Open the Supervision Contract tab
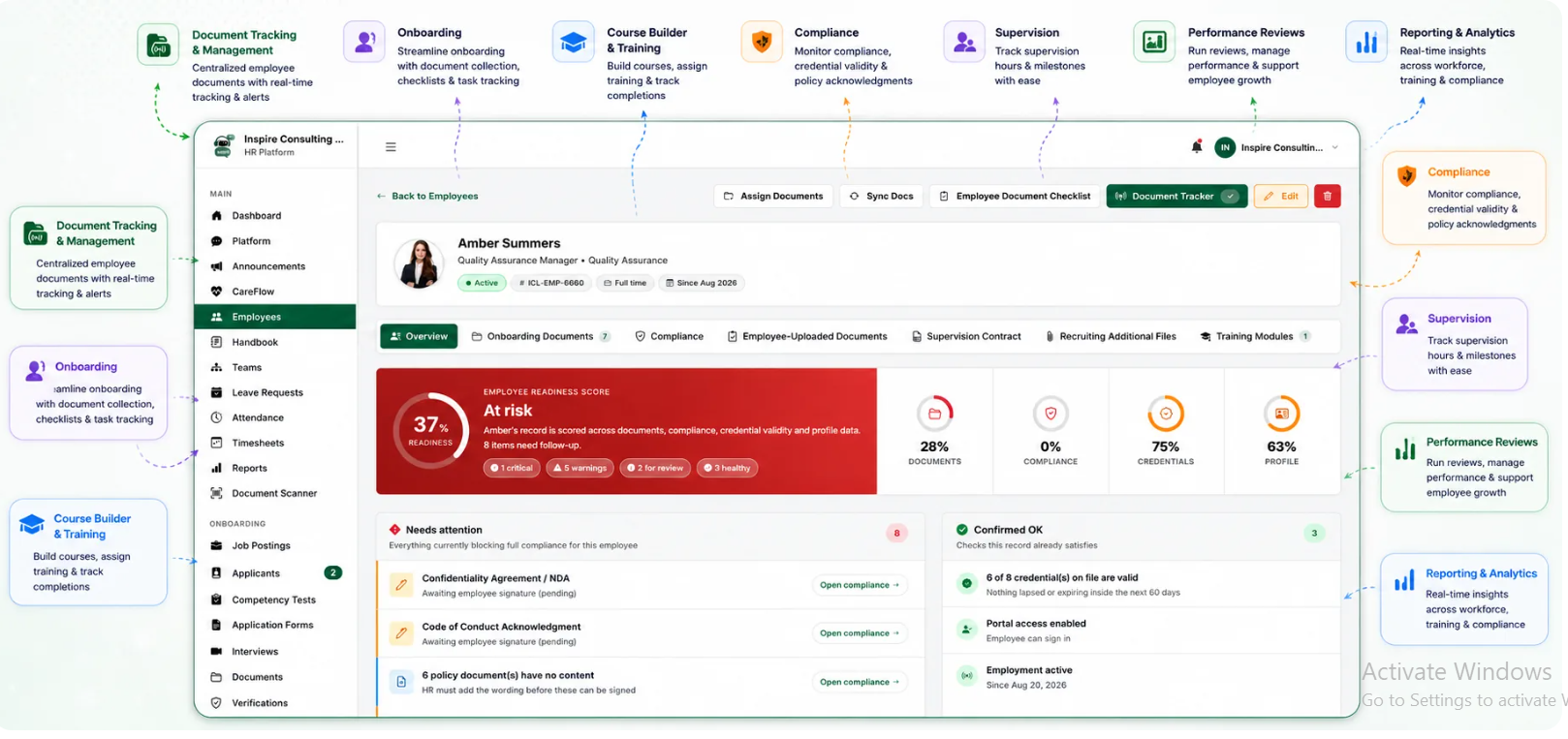Screen dimensions: 1568x739 [x=966, y=336]
